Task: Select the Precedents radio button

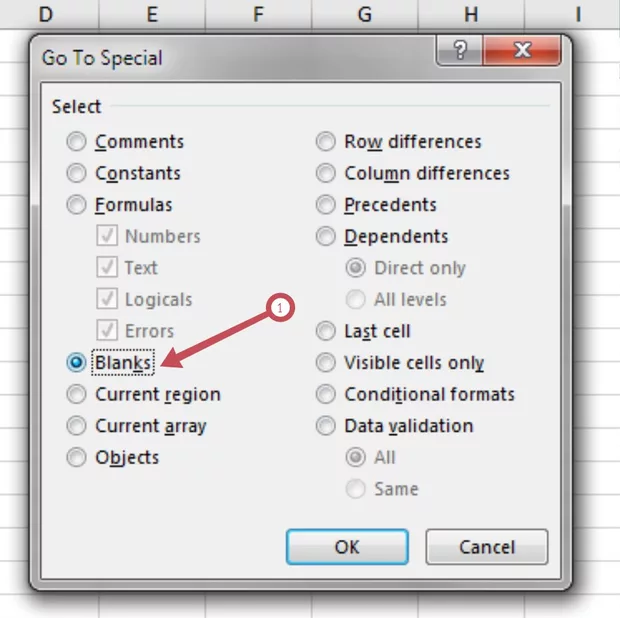Action: click(x=326, y=205)
